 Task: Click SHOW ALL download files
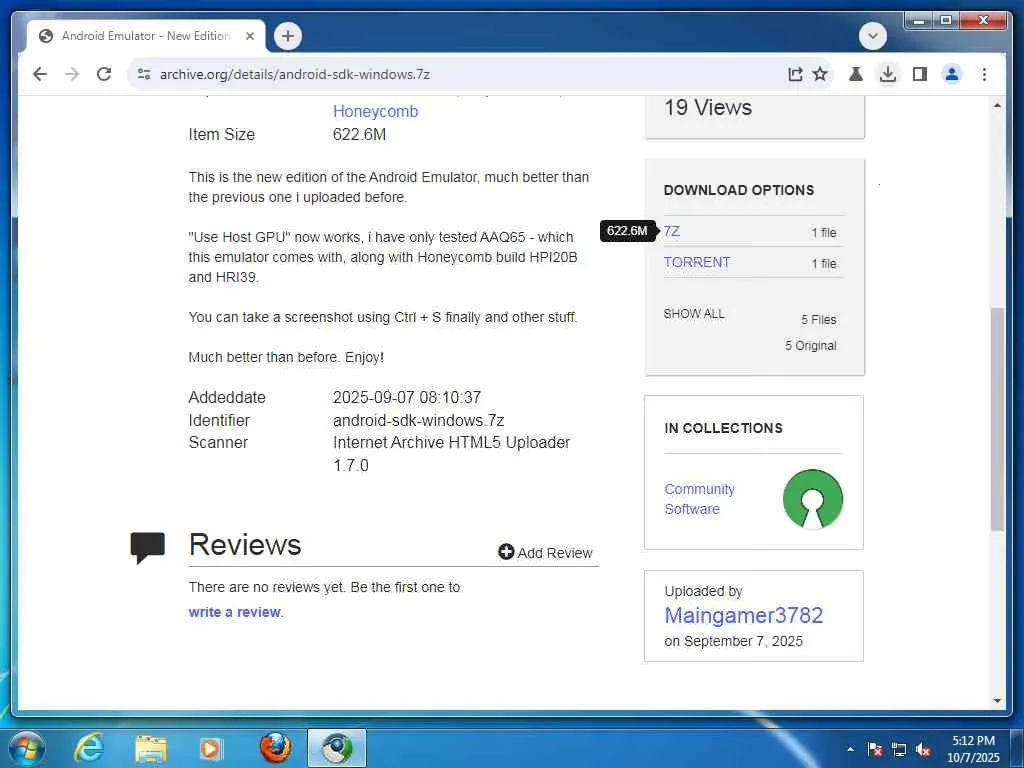point(694,313)
